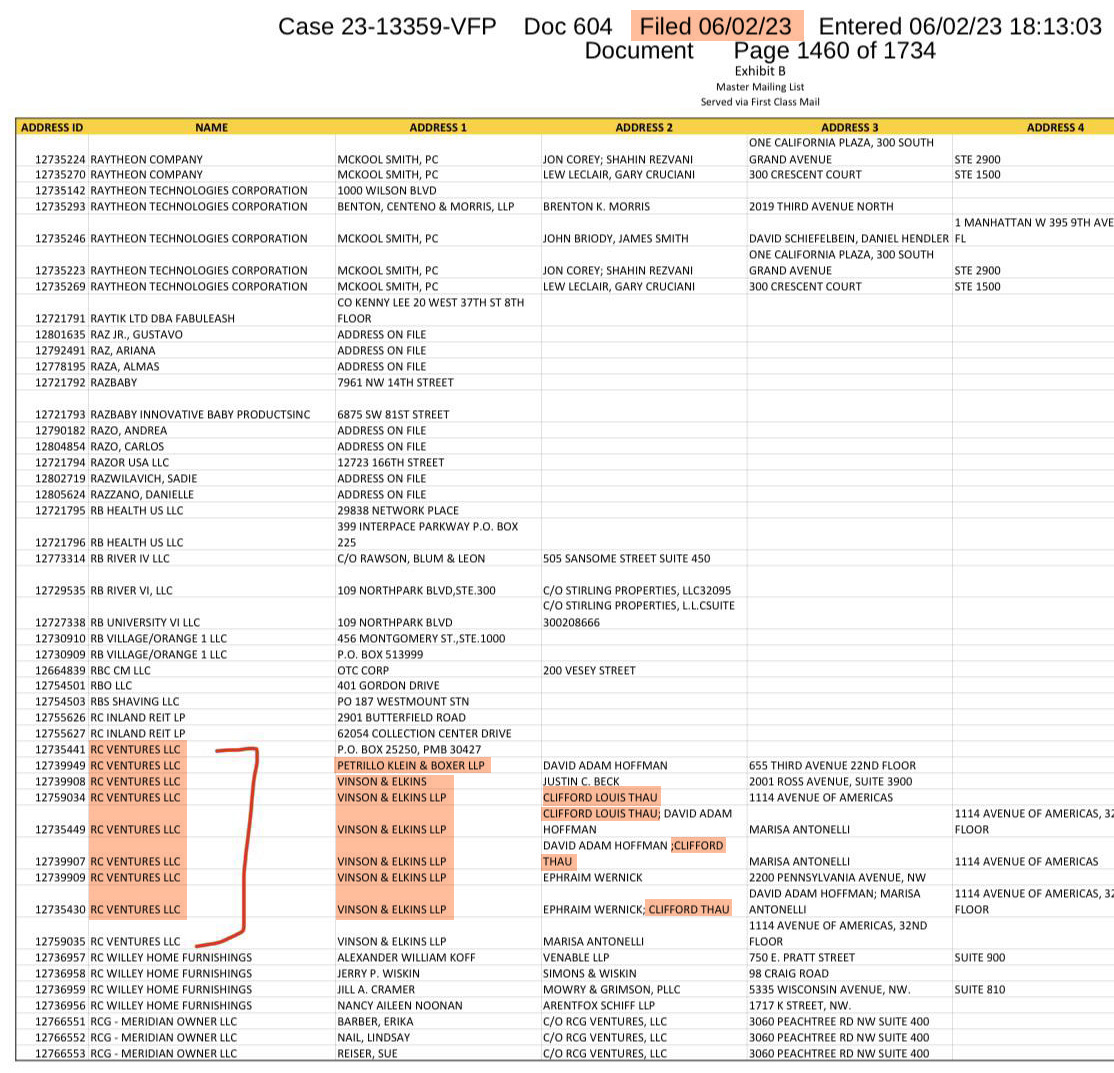Click 'RAYTHEON COMPANY' in row 12735270
This screenshot has width=1114, height=1073.
click(146, 175)
